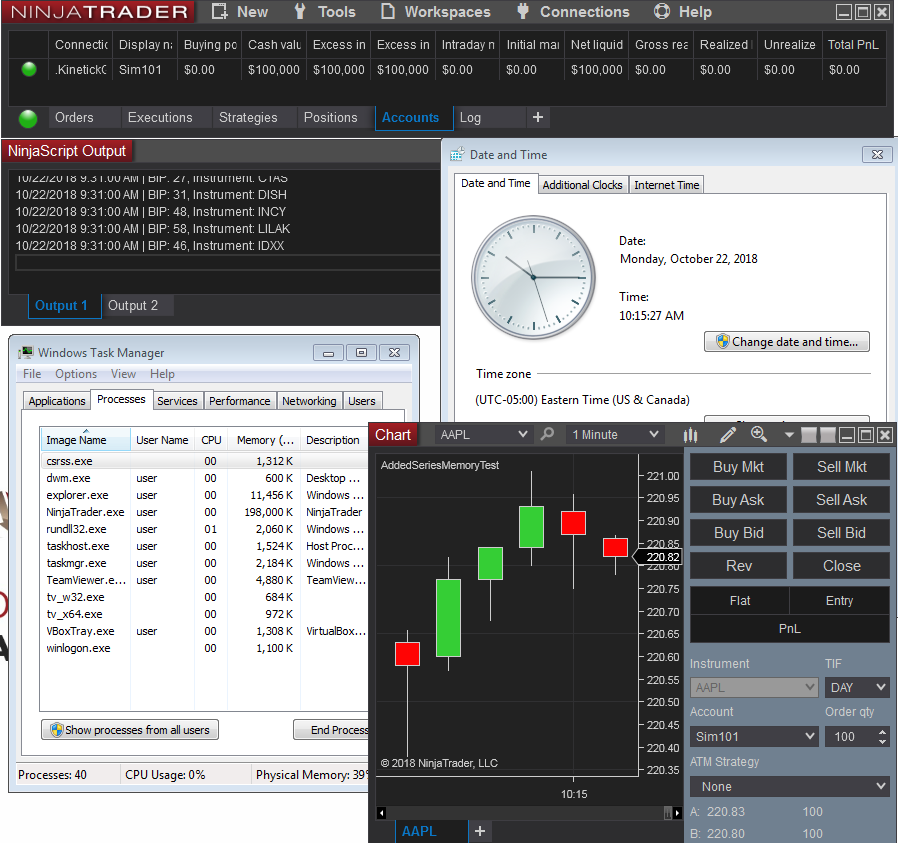Click the End Process button

[331, 730]
